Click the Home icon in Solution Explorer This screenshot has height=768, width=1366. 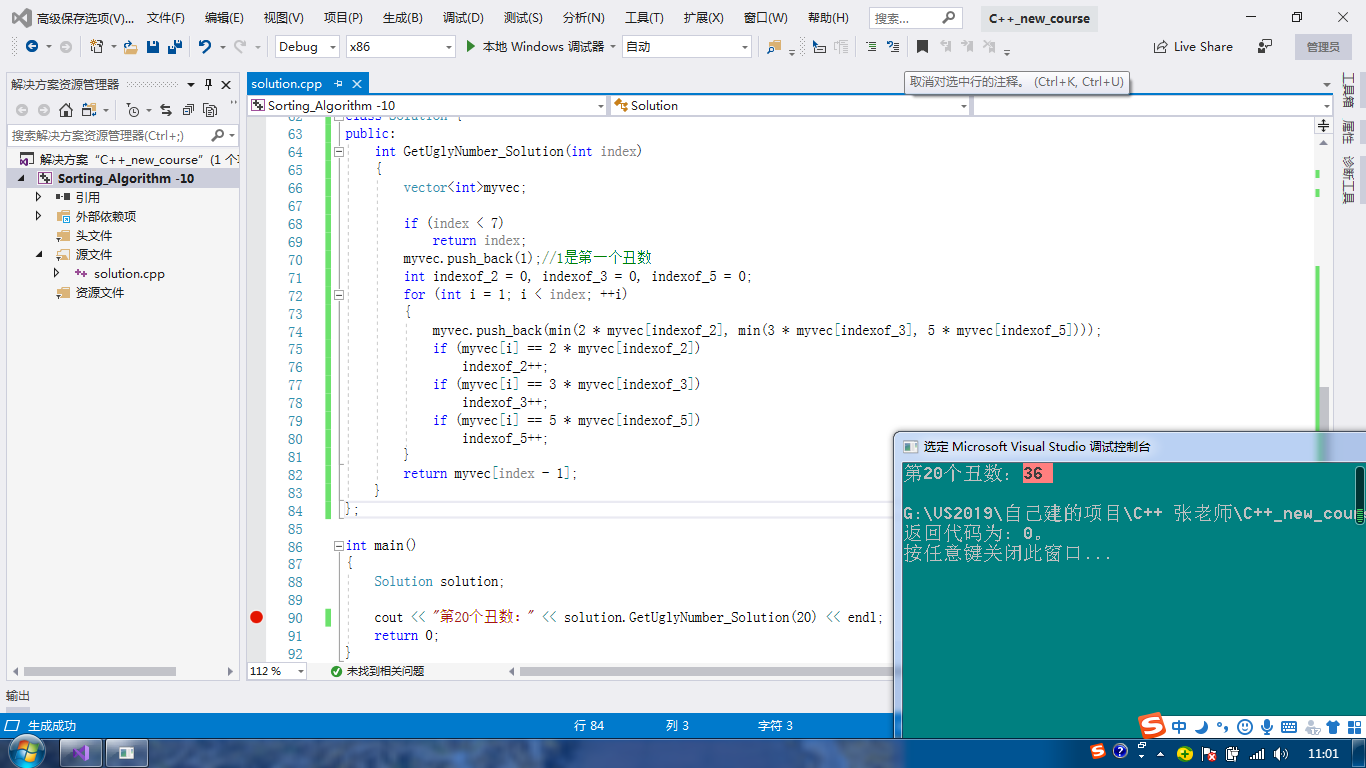coord(66,110)
